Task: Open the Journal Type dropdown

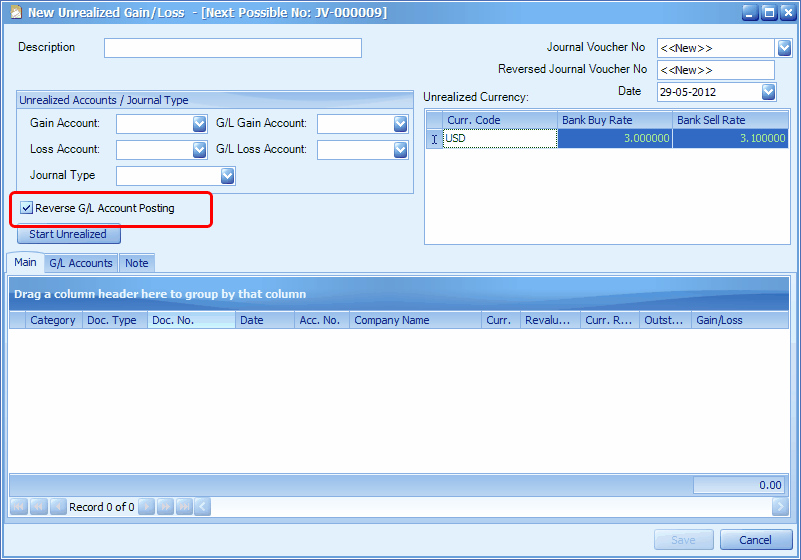Action: 227,176
